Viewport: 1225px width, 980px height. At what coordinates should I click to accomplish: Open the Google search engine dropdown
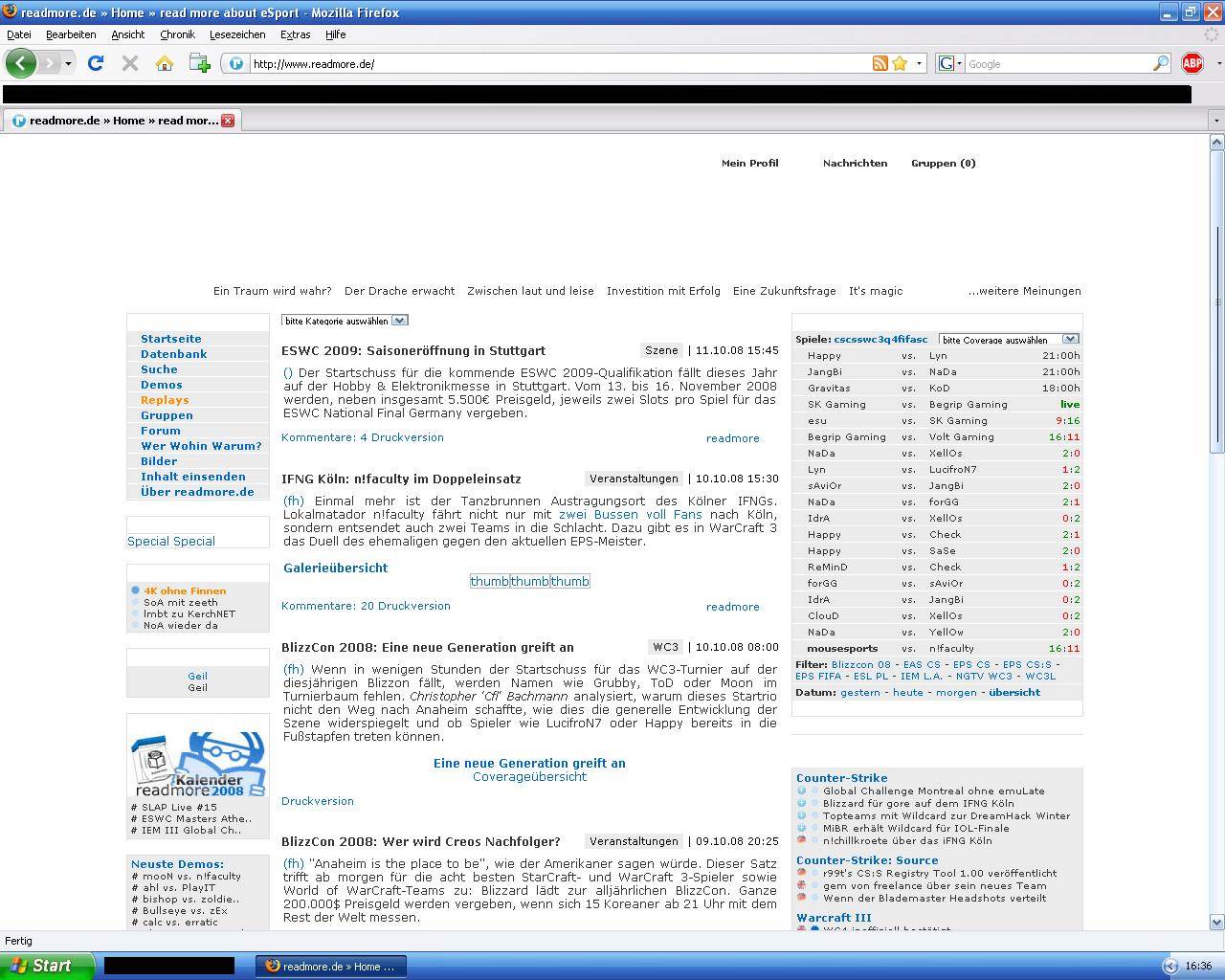pyautogui.click(x=948, y=64)
